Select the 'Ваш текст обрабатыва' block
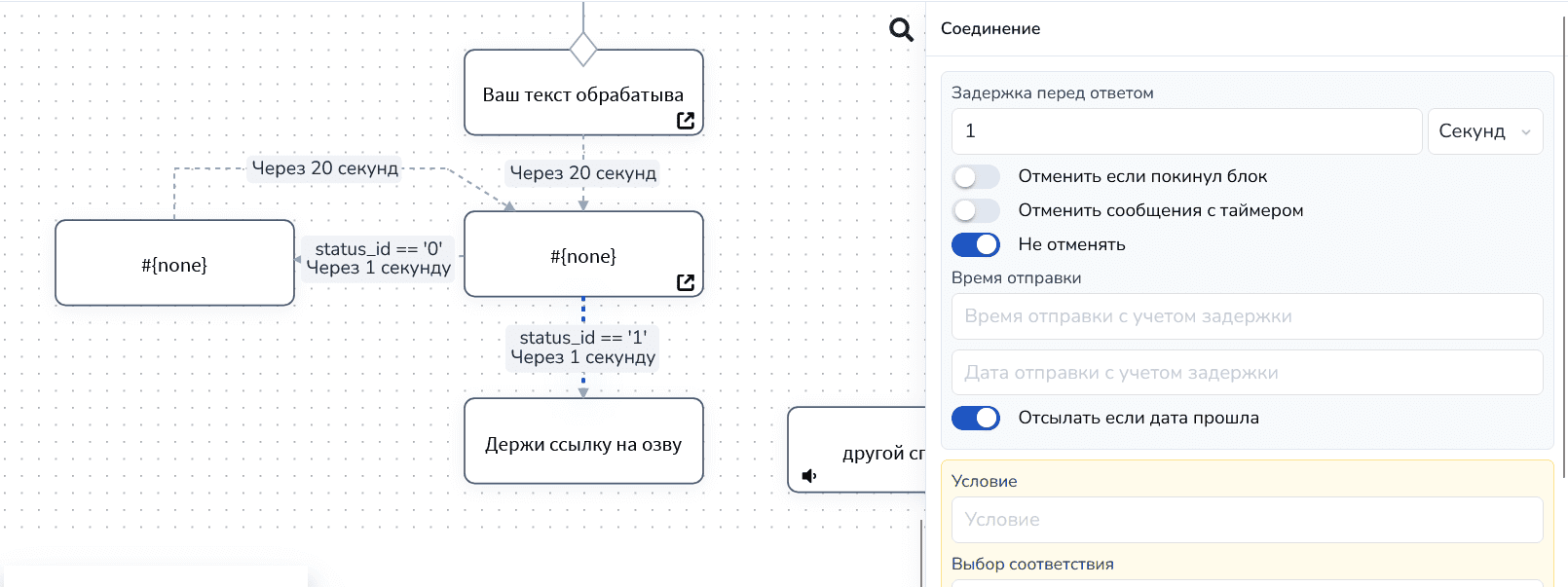1568x587 pixels. (x=583, y=94)
